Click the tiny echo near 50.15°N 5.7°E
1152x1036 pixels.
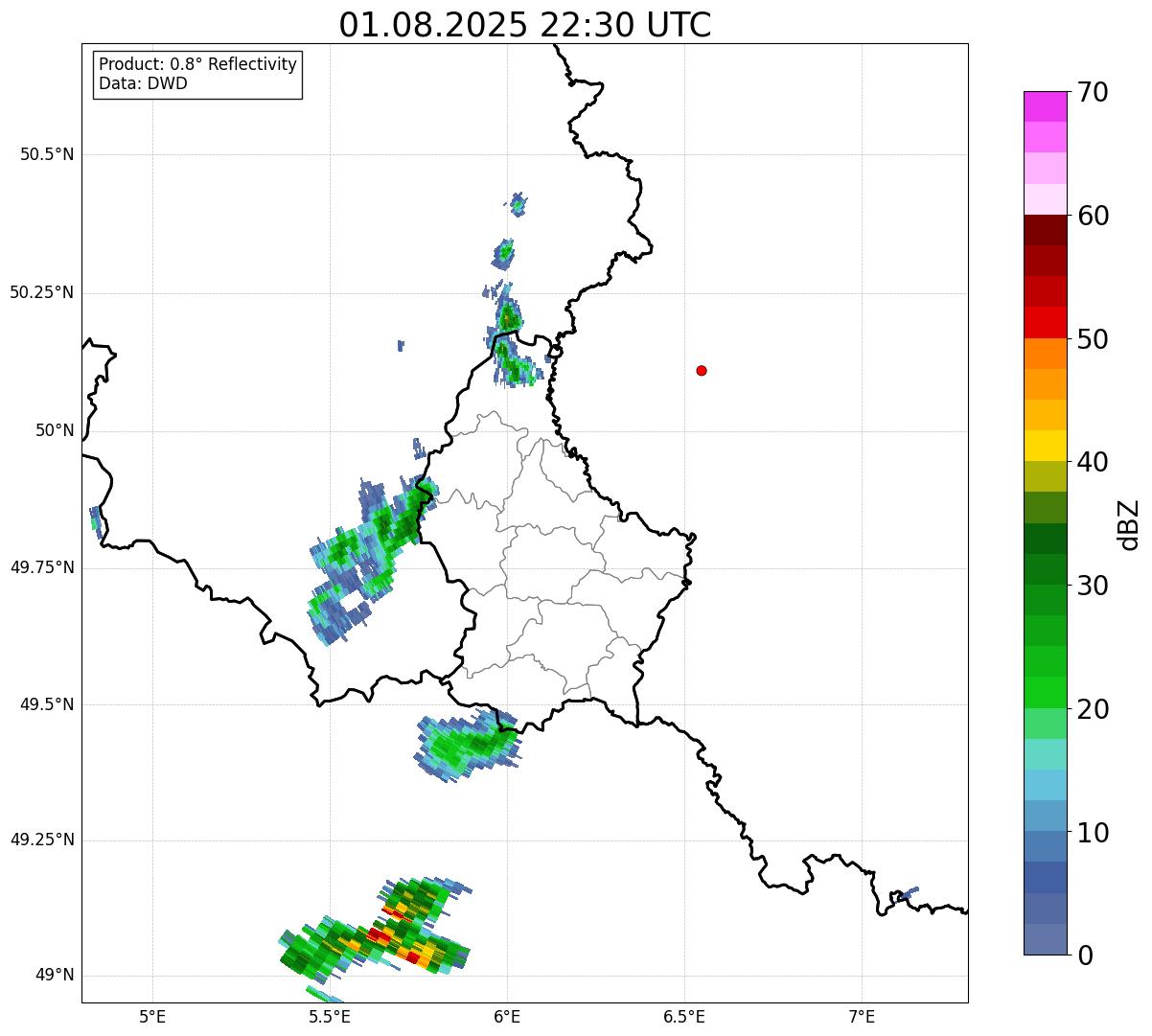[401, 345]
